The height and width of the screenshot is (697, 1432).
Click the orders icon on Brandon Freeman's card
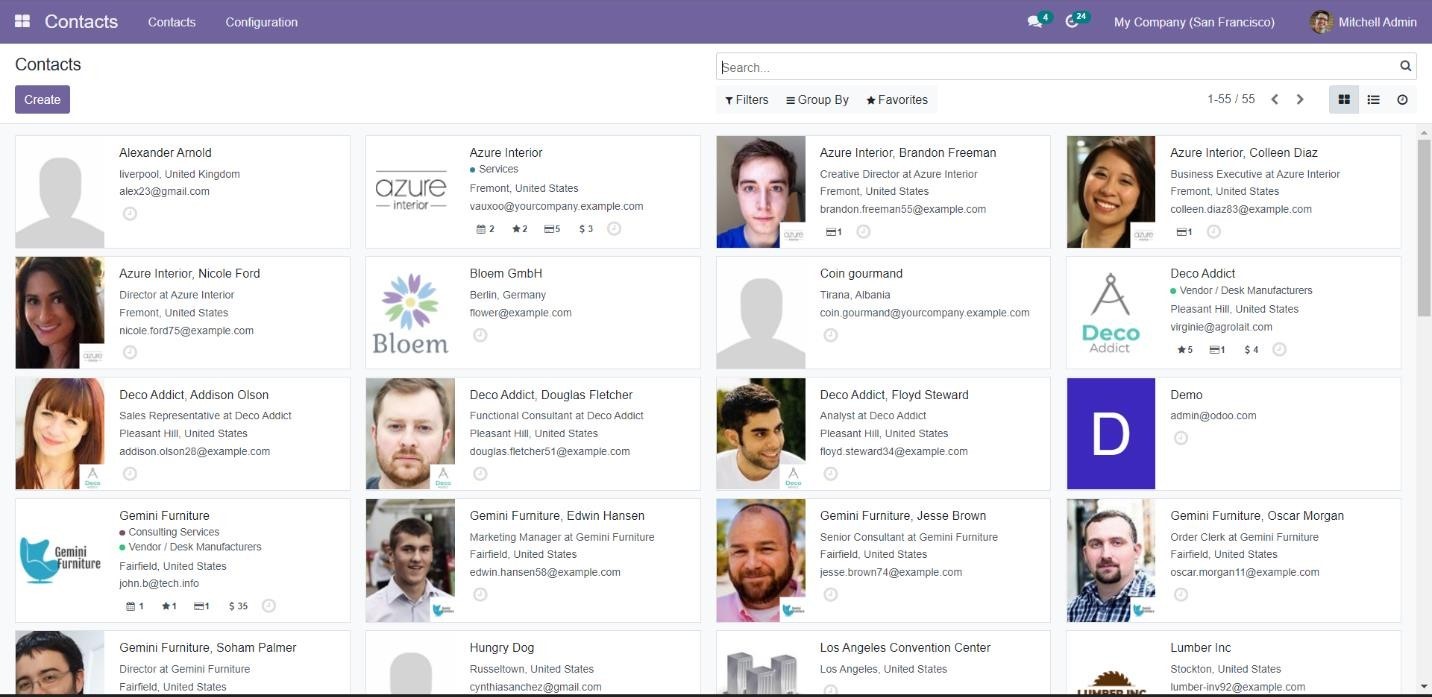coord(834,232)
